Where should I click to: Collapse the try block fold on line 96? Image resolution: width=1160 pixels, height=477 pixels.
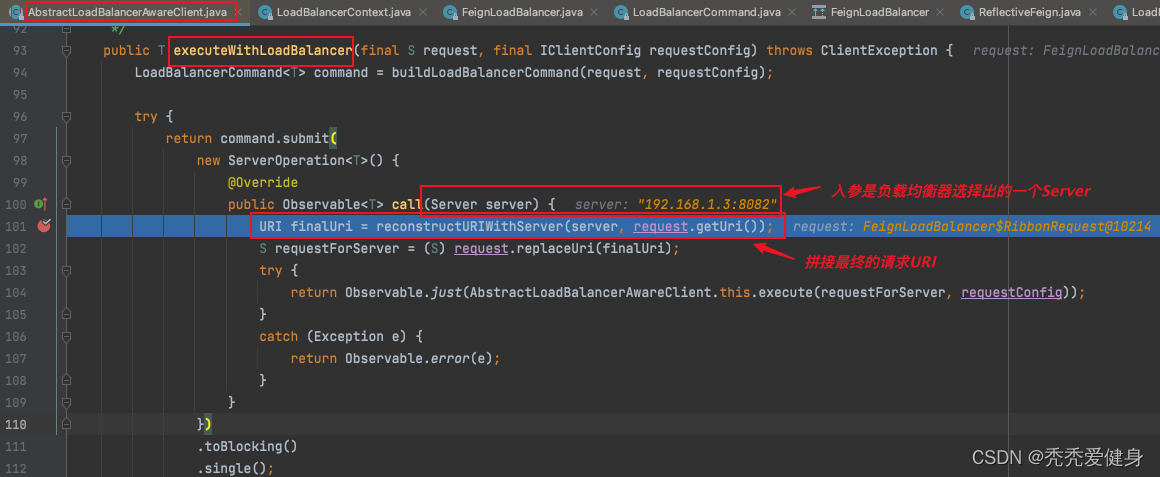(67, 116)
